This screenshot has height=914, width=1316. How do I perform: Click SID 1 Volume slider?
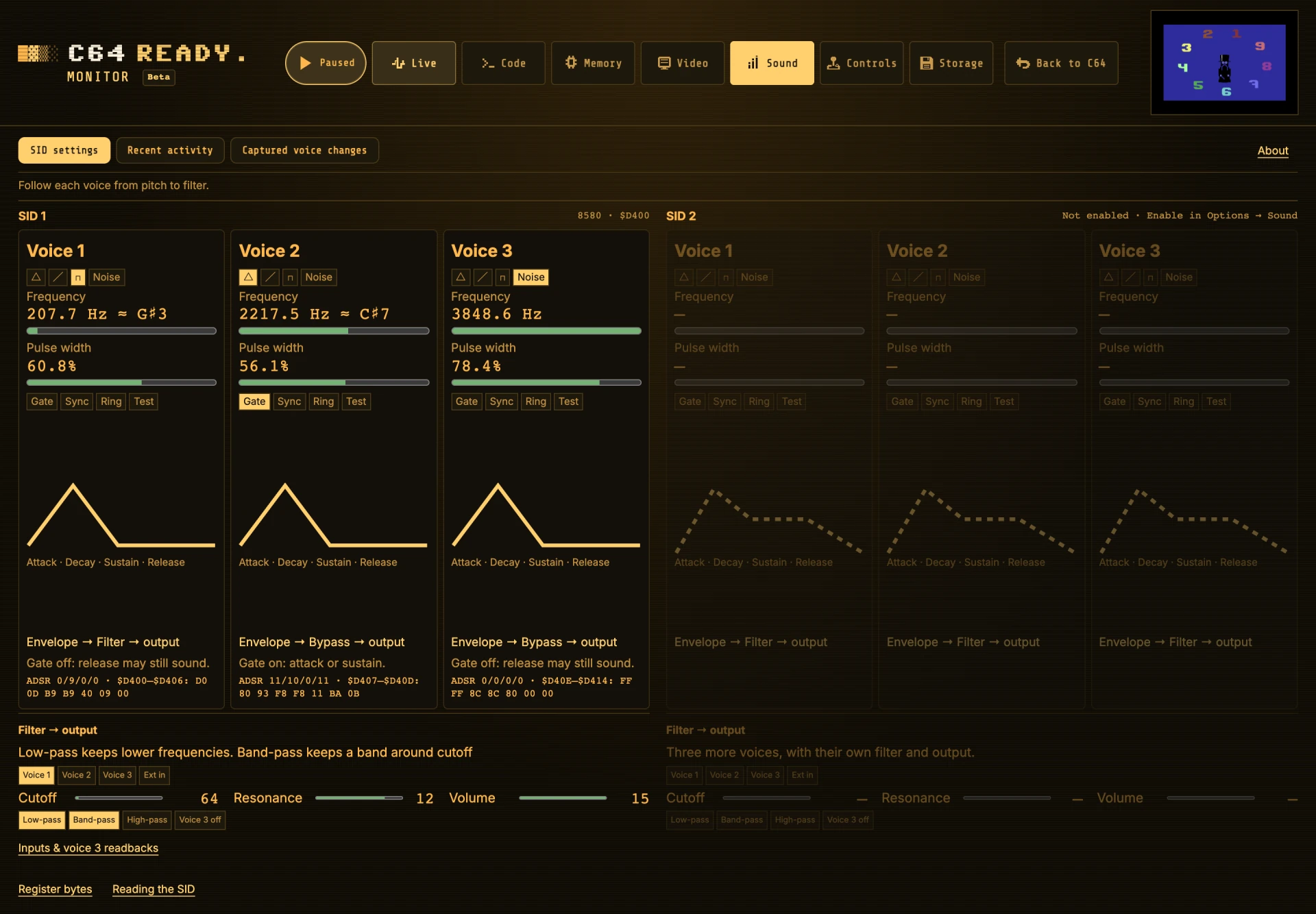coord(563,798)
